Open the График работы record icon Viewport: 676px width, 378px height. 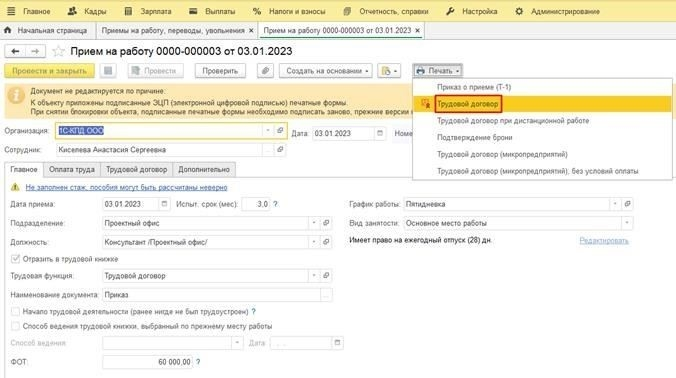tap(627, 204)
